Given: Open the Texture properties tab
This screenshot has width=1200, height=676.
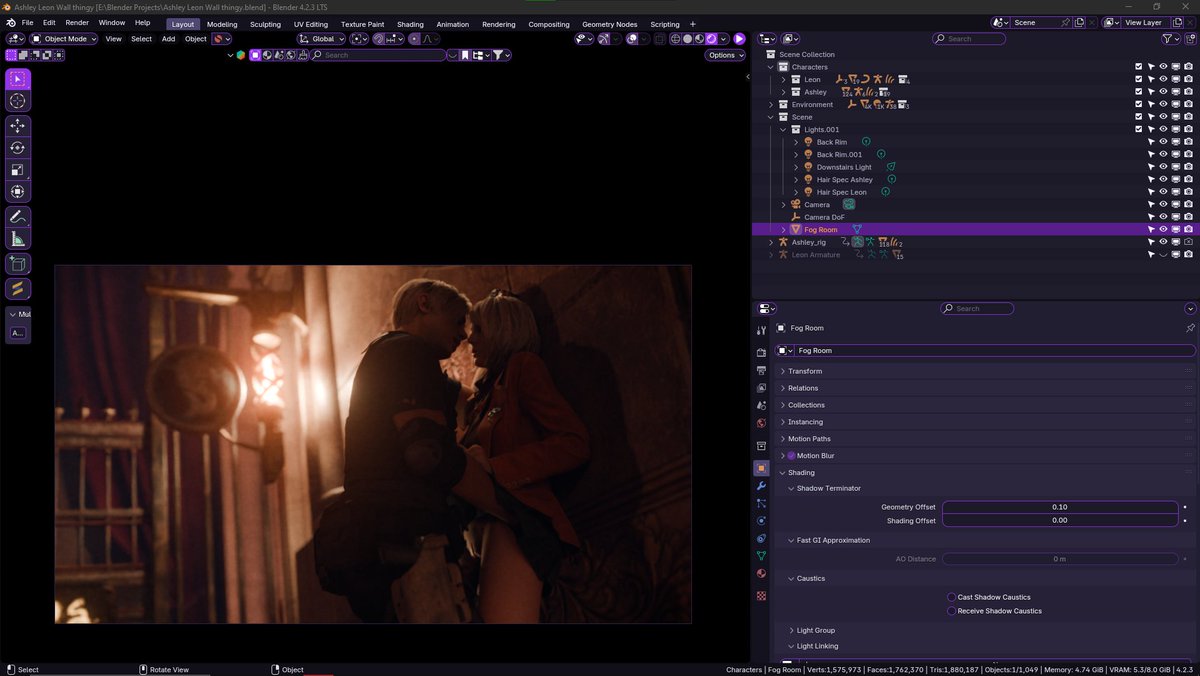Looking at the screenshot, I should coord(761,595).
